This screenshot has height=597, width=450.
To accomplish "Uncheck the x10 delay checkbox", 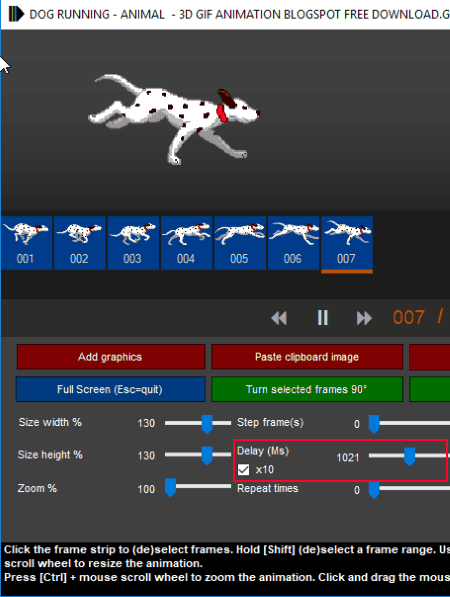I will click(244, 469).
